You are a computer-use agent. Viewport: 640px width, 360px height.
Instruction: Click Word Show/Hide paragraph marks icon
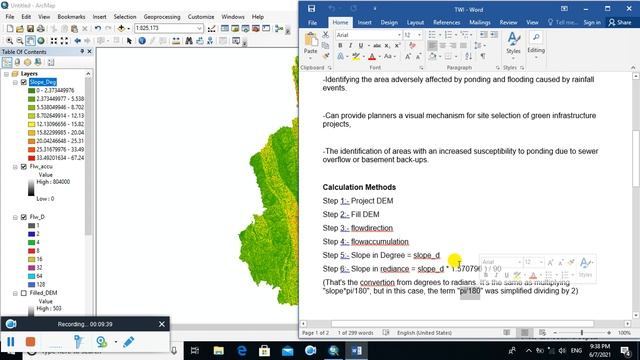pos(483,56)
